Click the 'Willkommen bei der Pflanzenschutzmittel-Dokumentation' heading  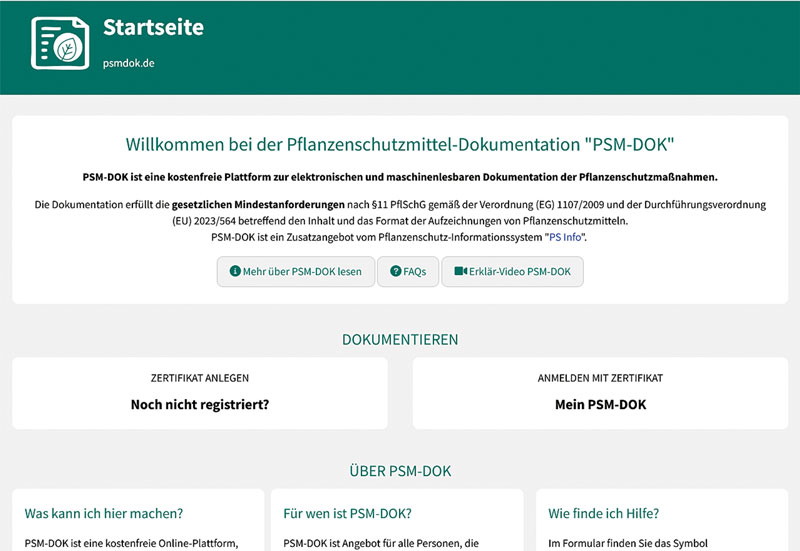click(x=400, y=146)
